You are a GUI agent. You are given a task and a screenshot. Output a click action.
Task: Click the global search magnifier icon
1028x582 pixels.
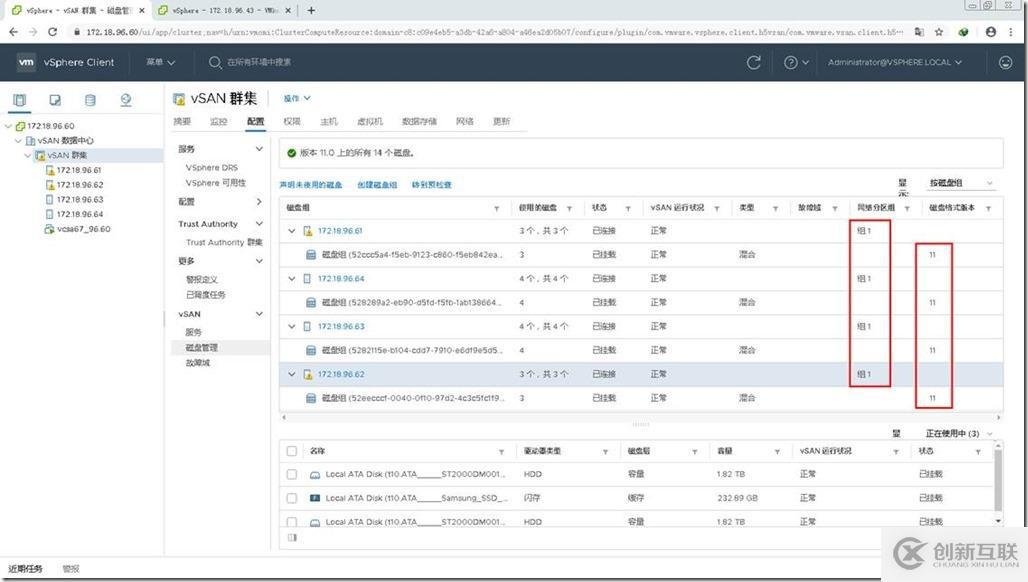click(215, 62)
